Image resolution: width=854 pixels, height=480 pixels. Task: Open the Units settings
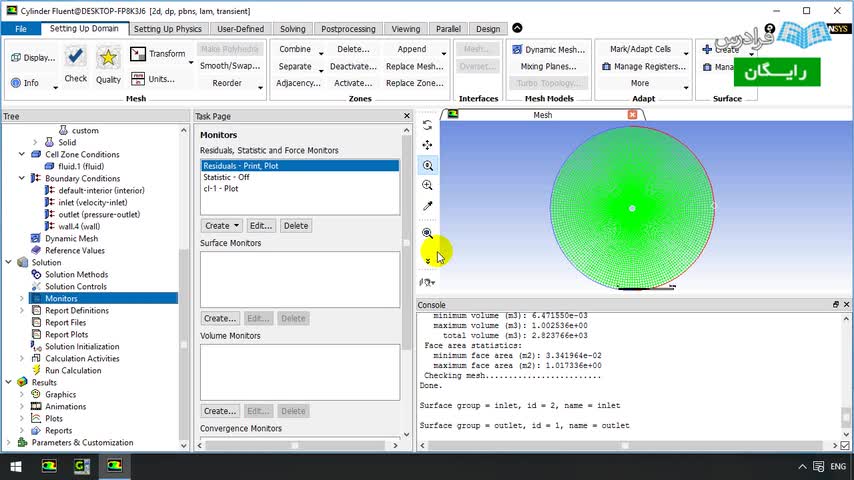click(152, 79)
